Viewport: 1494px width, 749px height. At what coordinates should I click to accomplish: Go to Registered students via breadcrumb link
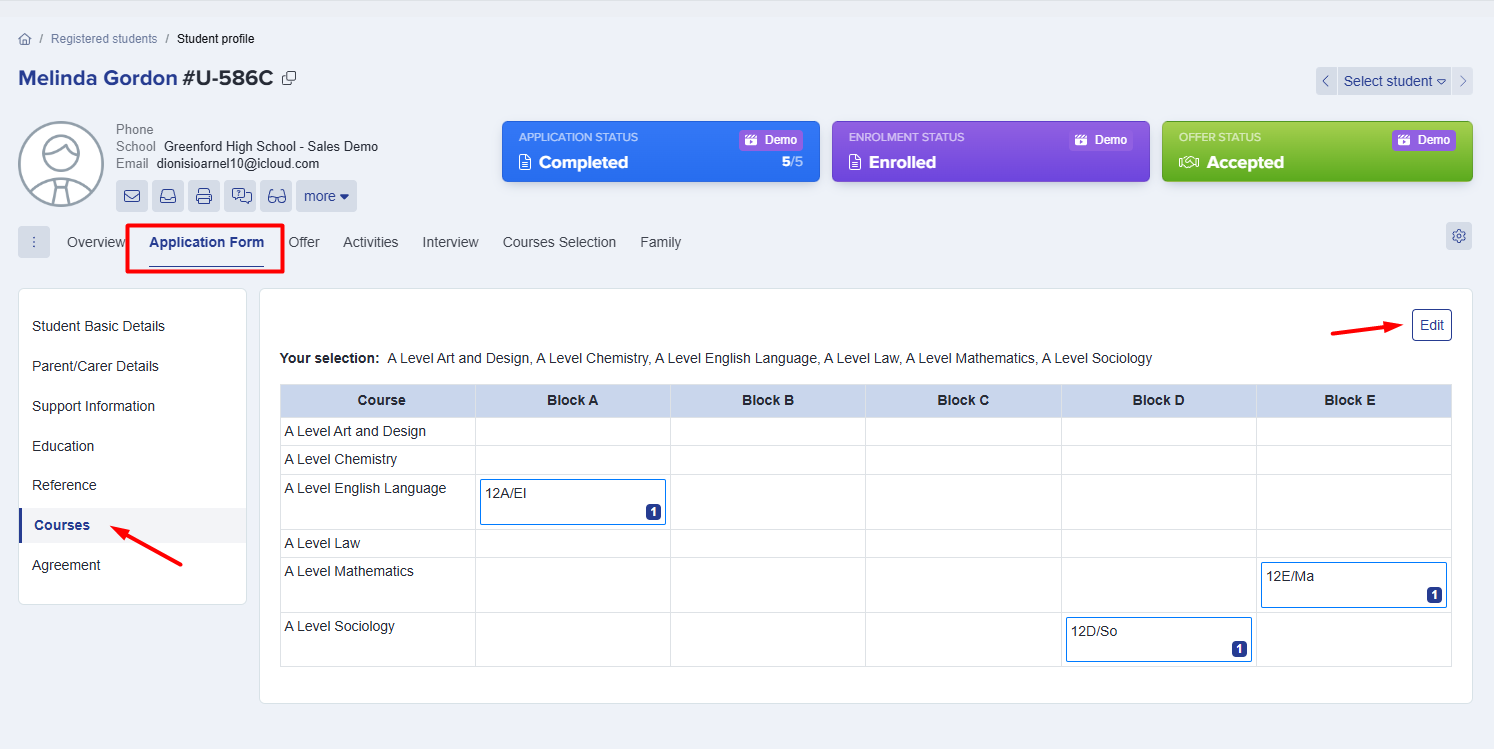coord(104,38)
